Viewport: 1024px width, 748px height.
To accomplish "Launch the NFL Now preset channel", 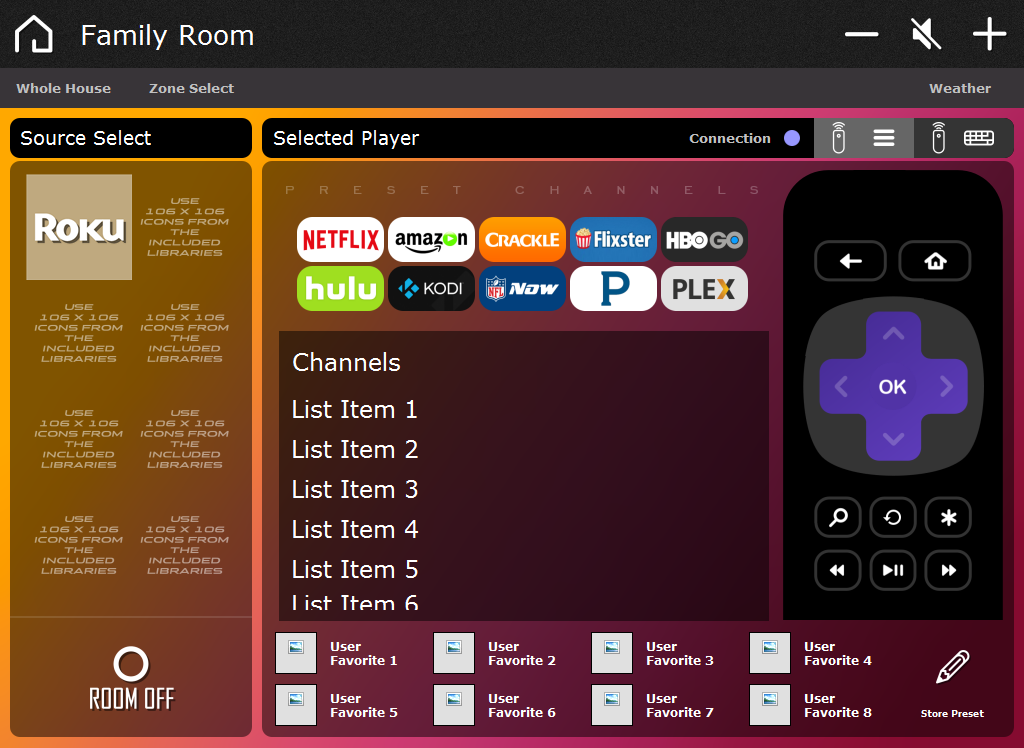I will (x=522, y=288).
